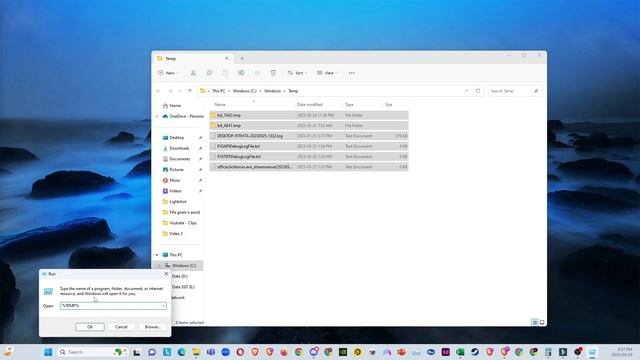The image size is (640, 360).
Task: Collapse the This PC tree node
Action: click(x=157, y=255)
